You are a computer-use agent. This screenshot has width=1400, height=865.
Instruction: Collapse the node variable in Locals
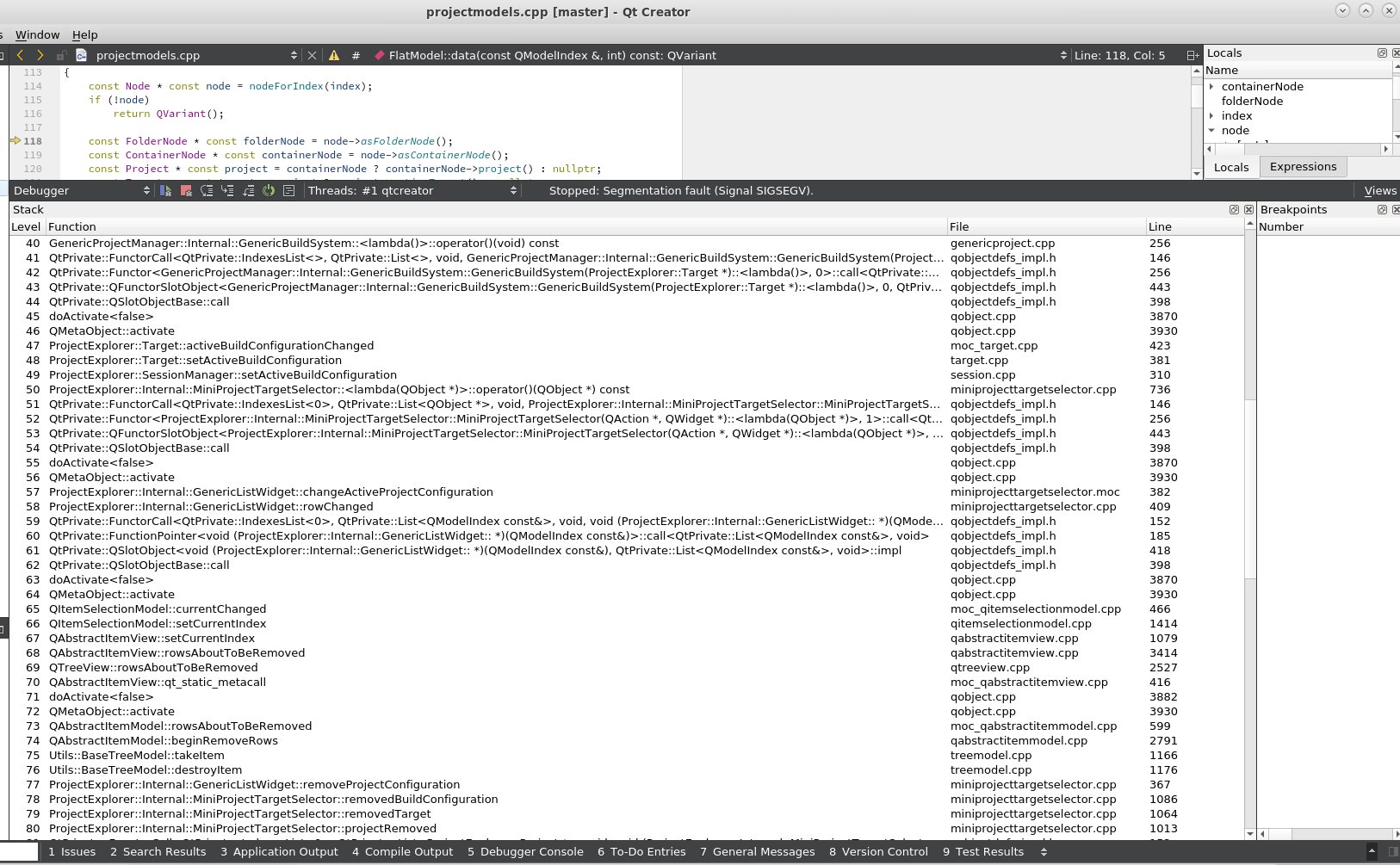[x=1211, y=131]
